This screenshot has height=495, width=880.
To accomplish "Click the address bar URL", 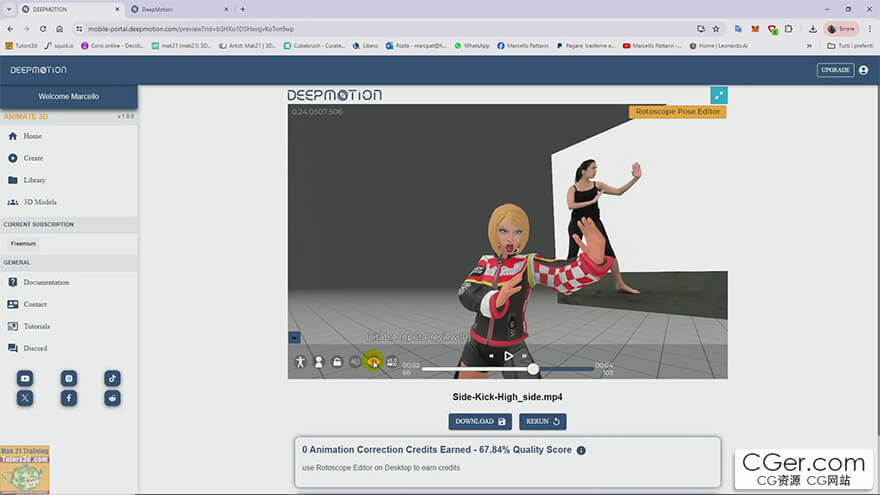I will click(191, 29).
